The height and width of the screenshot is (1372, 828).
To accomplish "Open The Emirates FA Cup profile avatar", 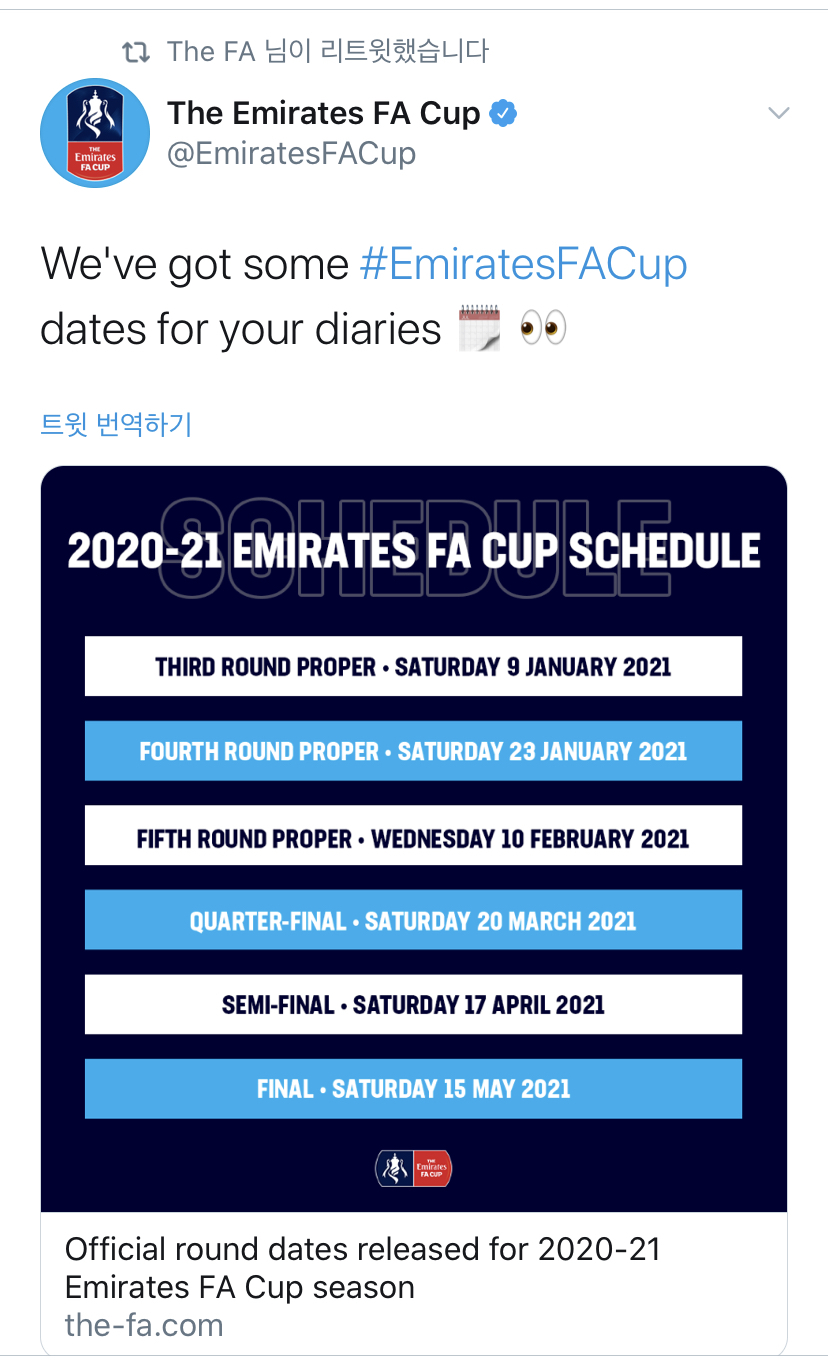I will (x=95, y=133).
